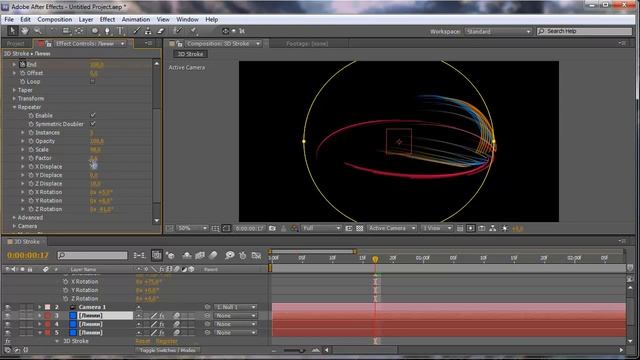Open grid and guide options in viewer
640x360 pixels.
pos(215,228)
